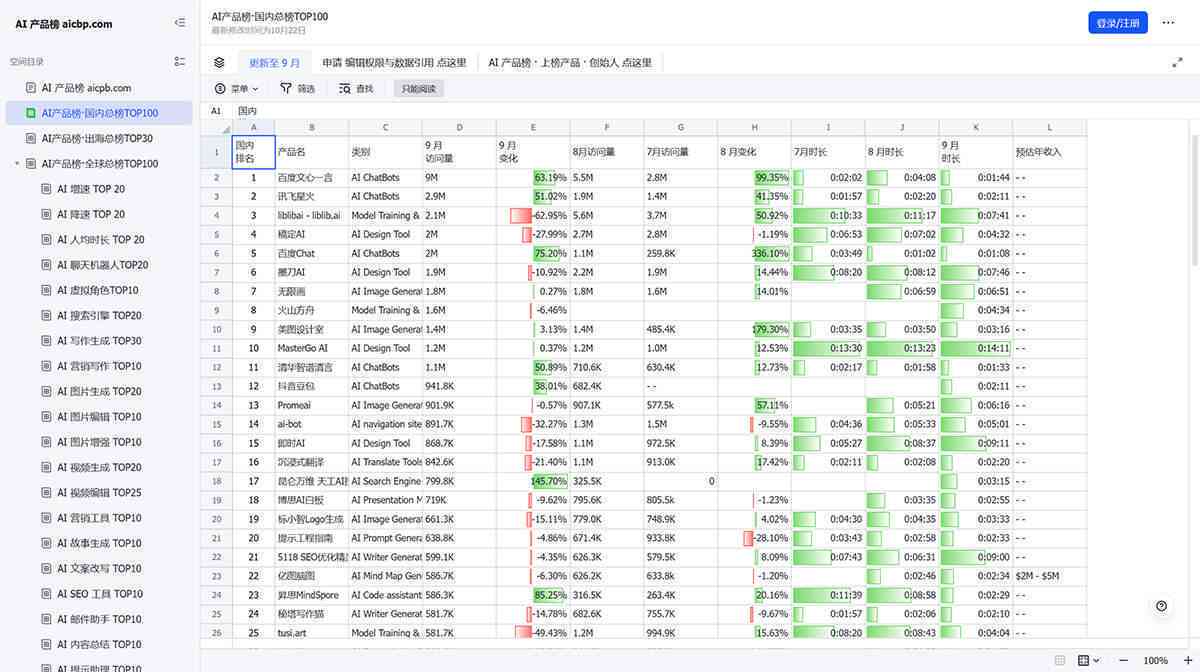The height and width of the screenshot is (672, 1200).
Task: Select column header H
Action: click(x=754, y=127)
